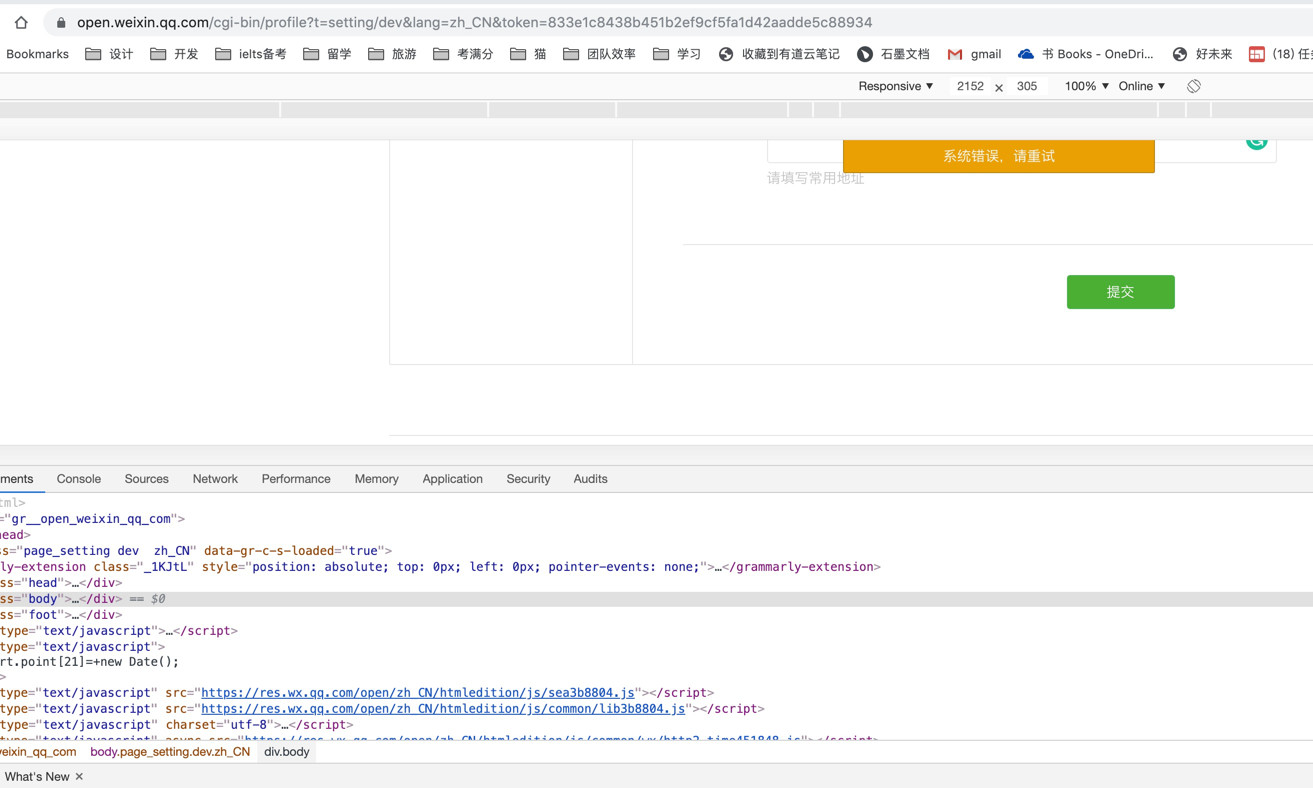
Task: Select the What's New drawer tab
Action: coord(37,777)
